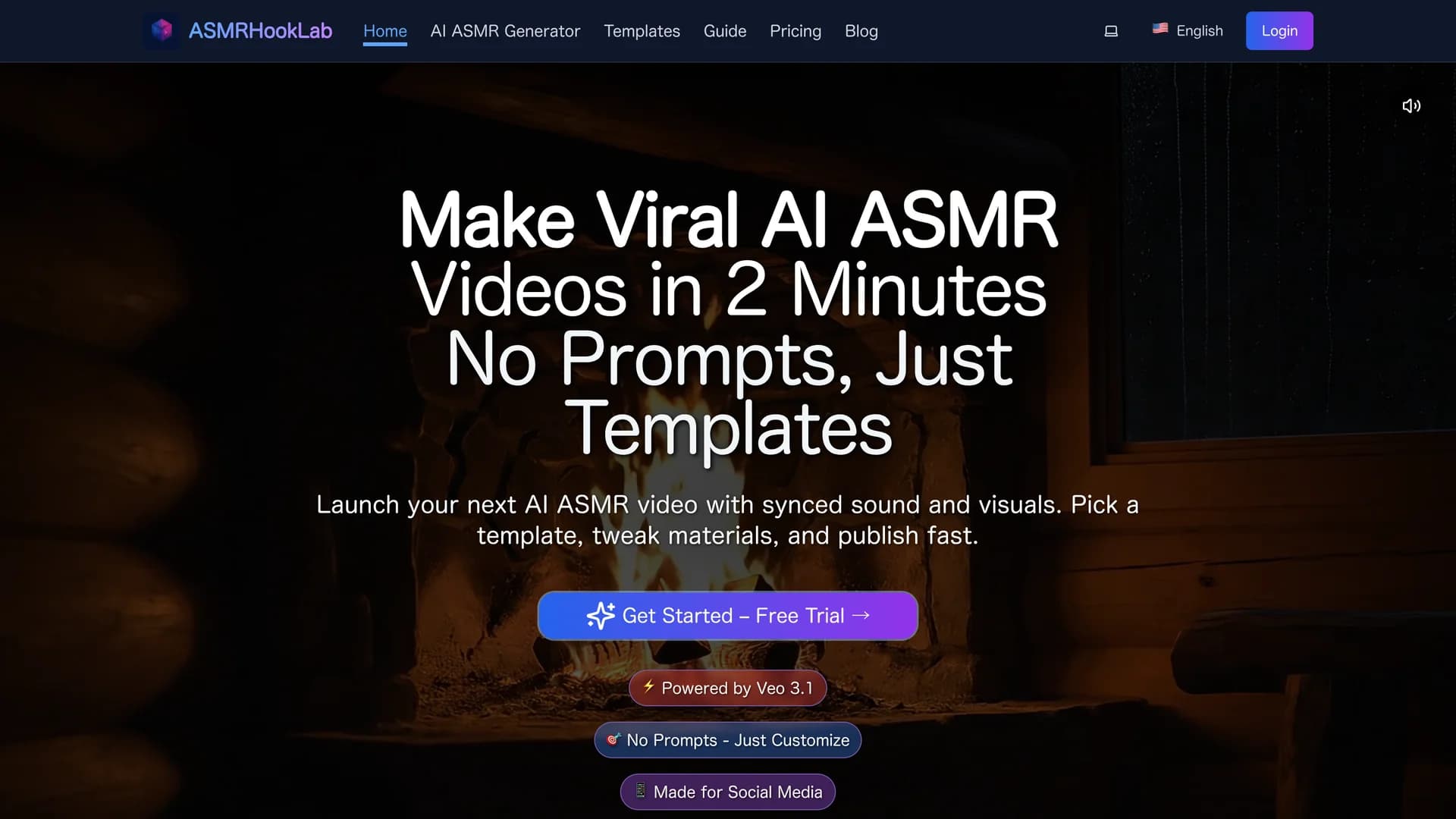
Task: Open the Guide nav item
Action: pos(725,31)
